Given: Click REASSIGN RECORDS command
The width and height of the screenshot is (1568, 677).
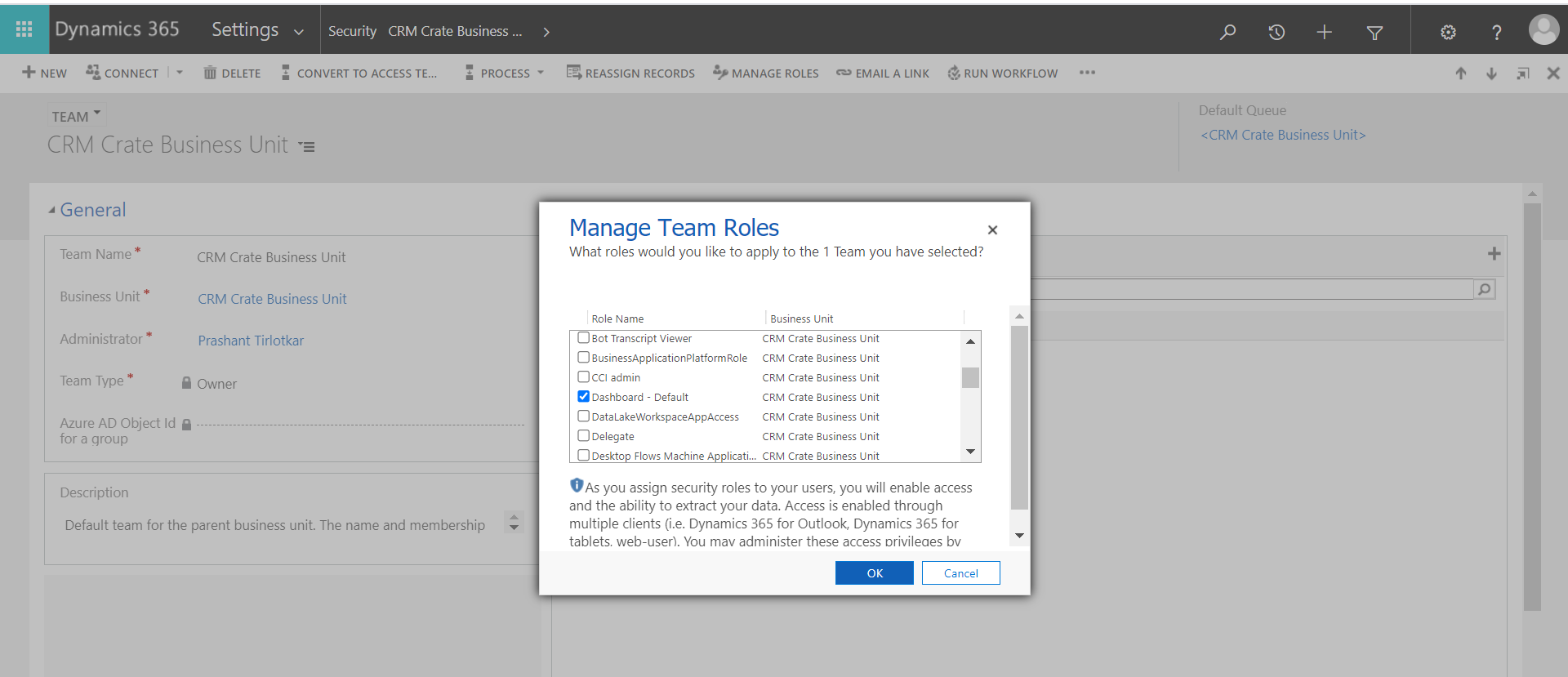Looking at the screenshot, I should pyautogui.click(x=630, y=73).
